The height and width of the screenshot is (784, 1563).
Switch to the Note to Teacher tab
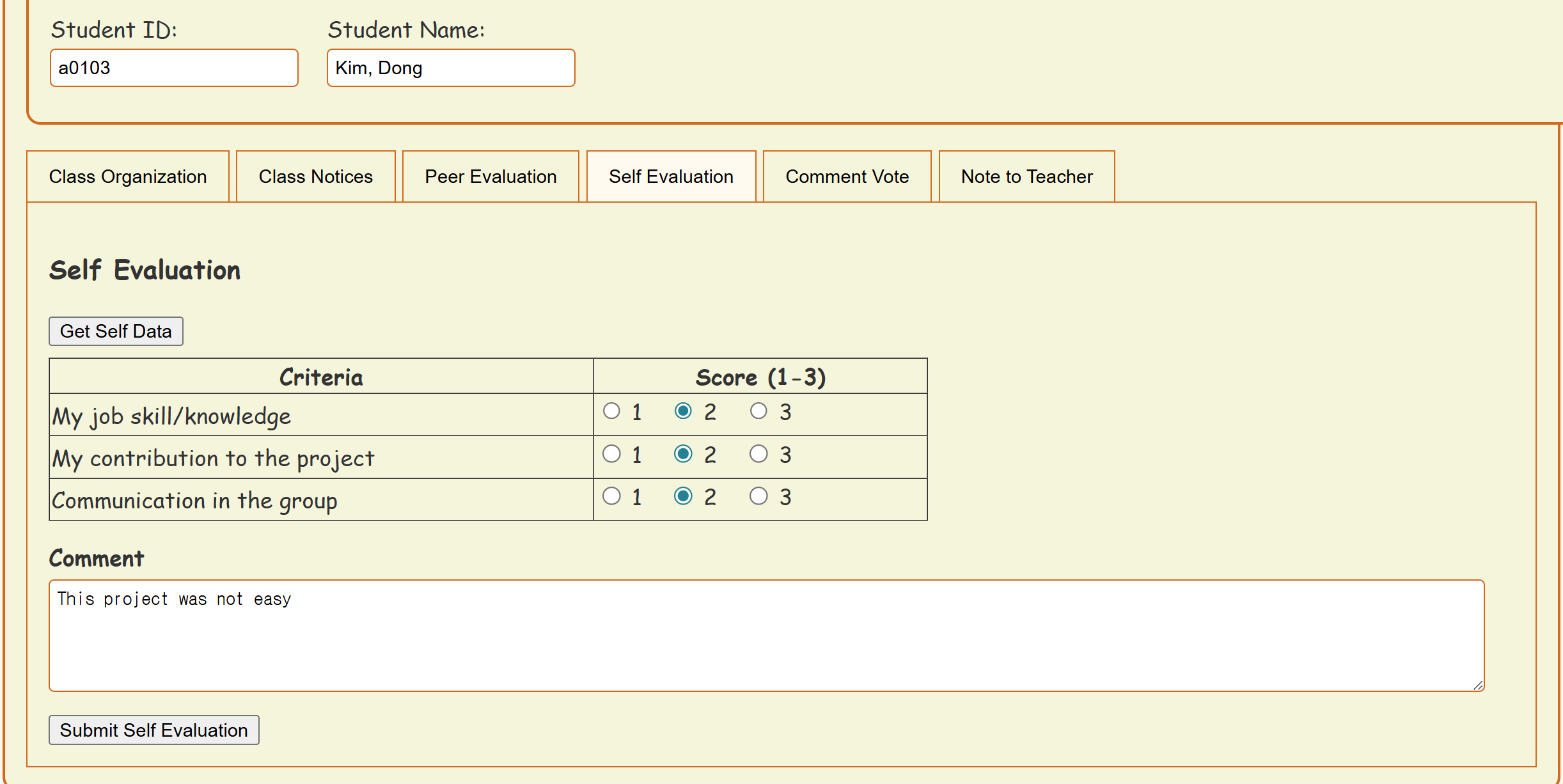(x=1026, y=176)
